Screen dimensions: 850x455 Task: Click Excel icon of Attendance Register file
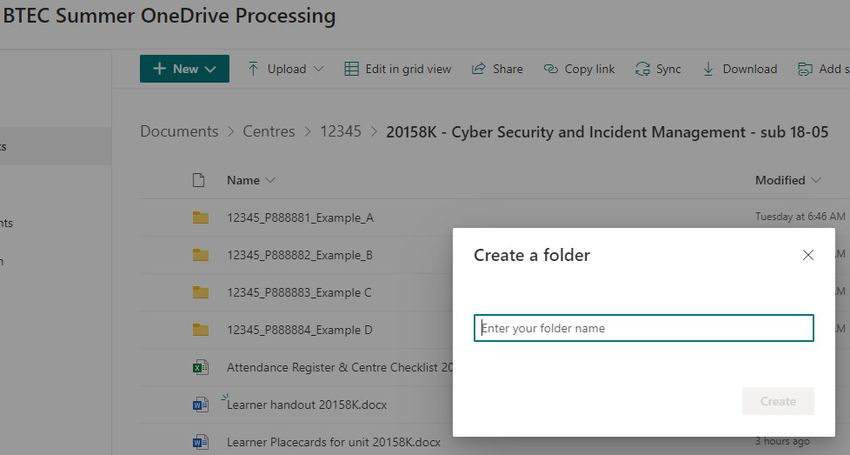[x=201, y=367]
